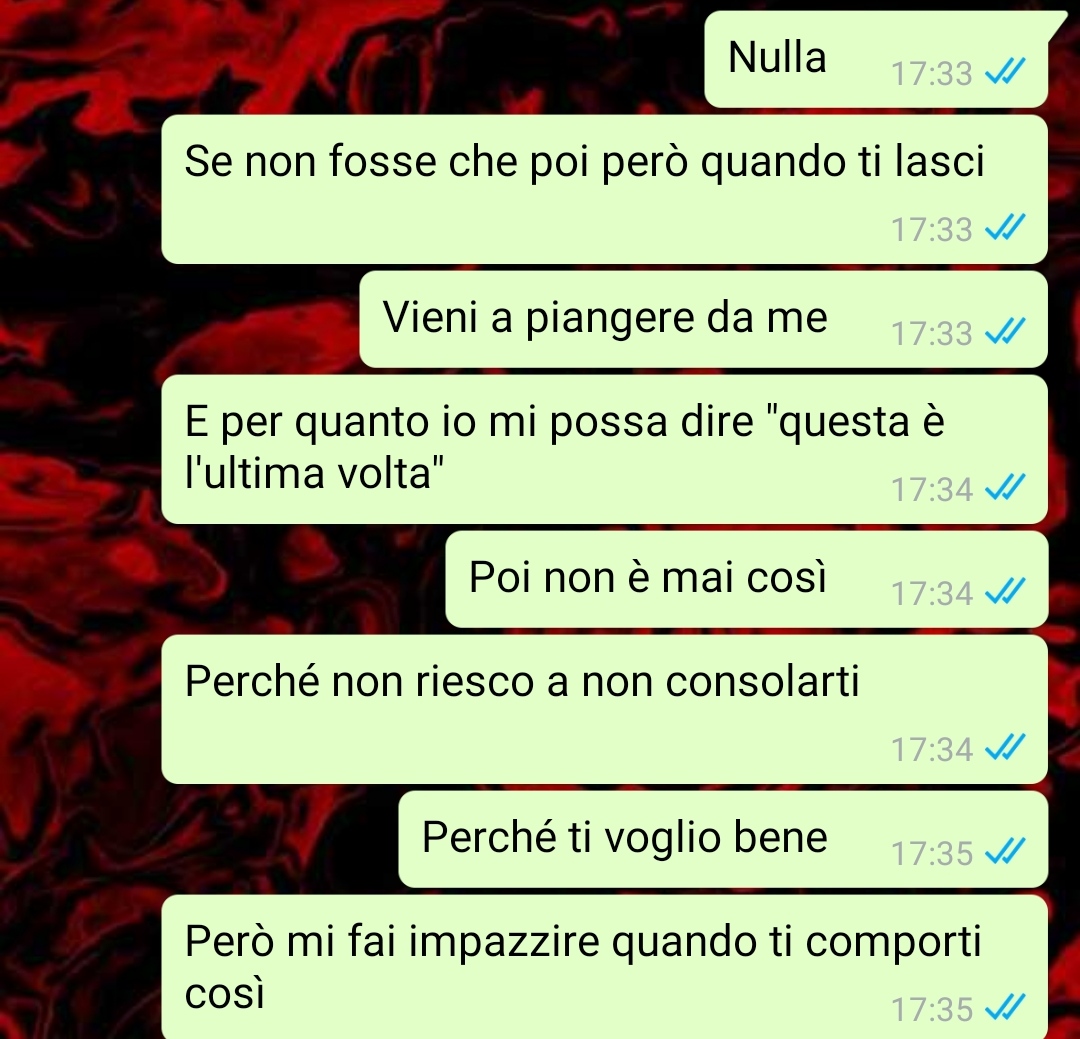The image size is (1080, 1039).
Task: Tap the "Vieni a piangere da me" bubble
Action: [x=703, y=319]
